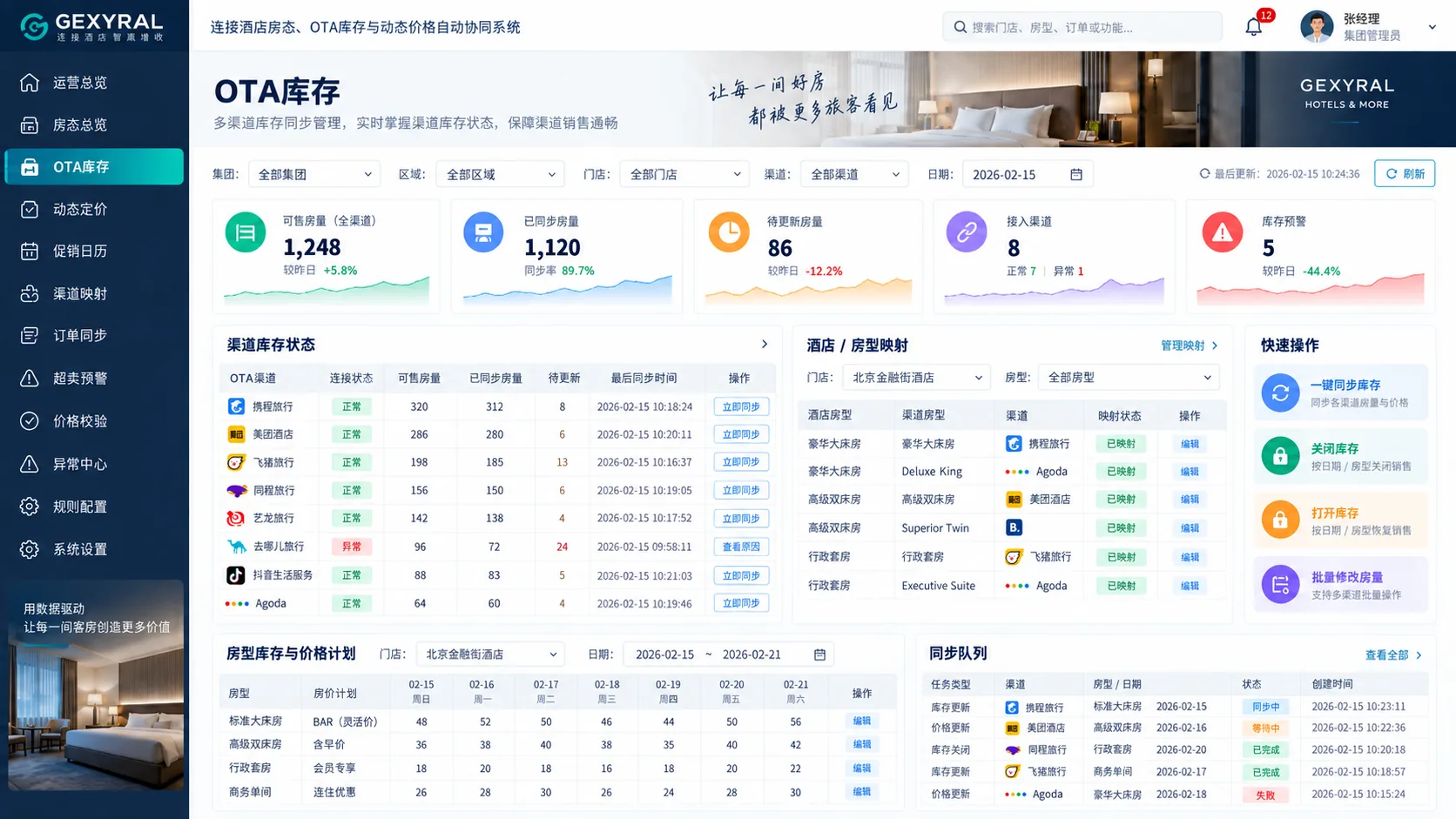Open the 订单同步 menu item

point(94,335)
